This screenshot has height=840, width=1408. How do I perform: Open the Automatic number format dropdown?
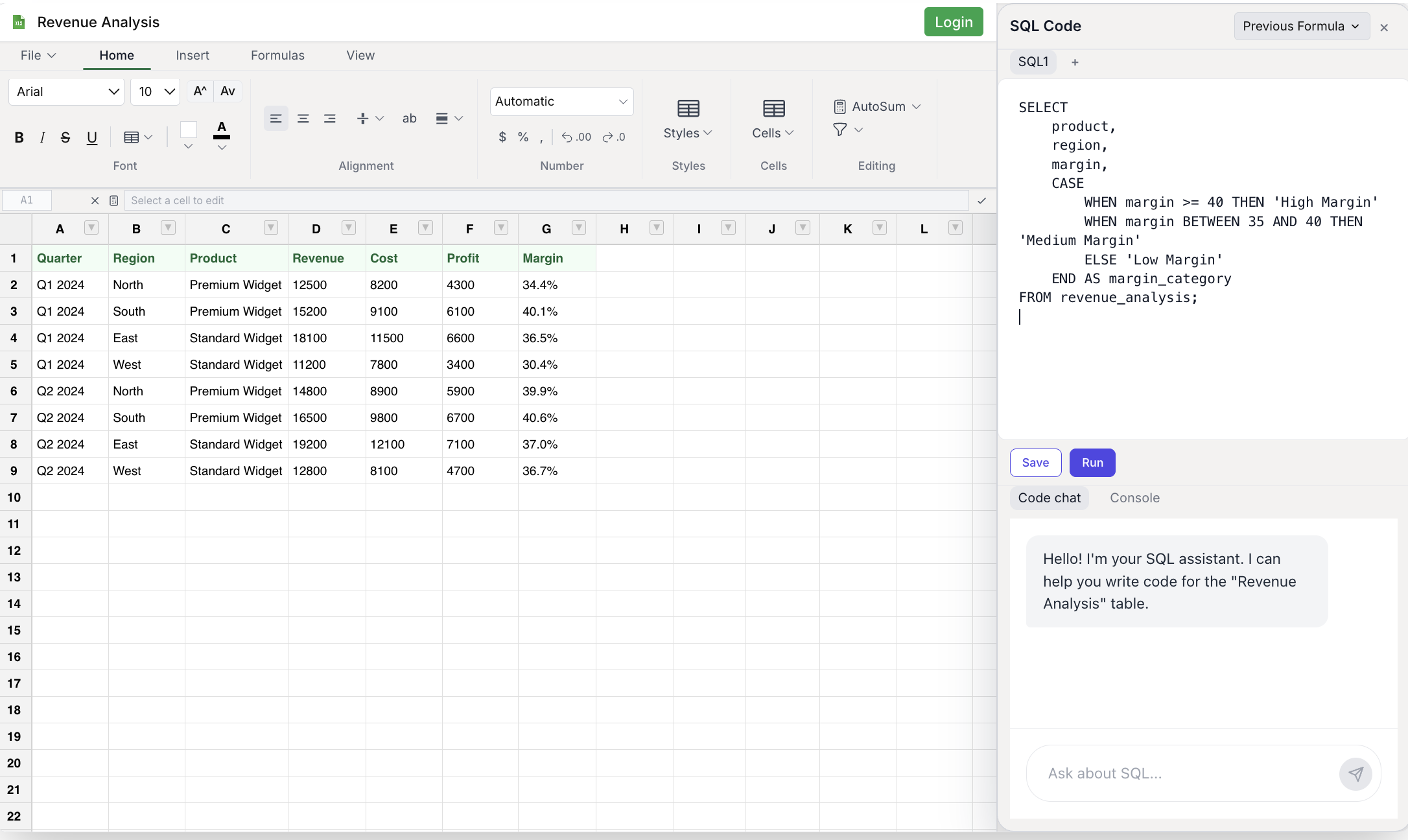[561, 101]
